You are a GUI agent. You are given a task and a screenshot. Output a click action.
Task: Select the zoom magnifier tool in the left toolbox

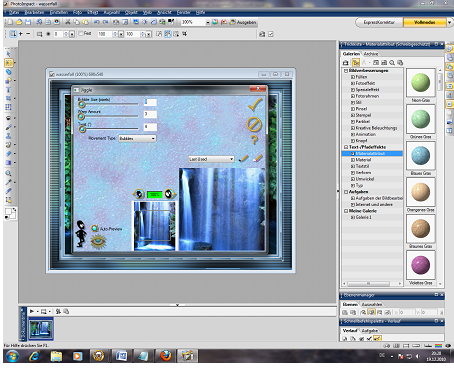9,173
